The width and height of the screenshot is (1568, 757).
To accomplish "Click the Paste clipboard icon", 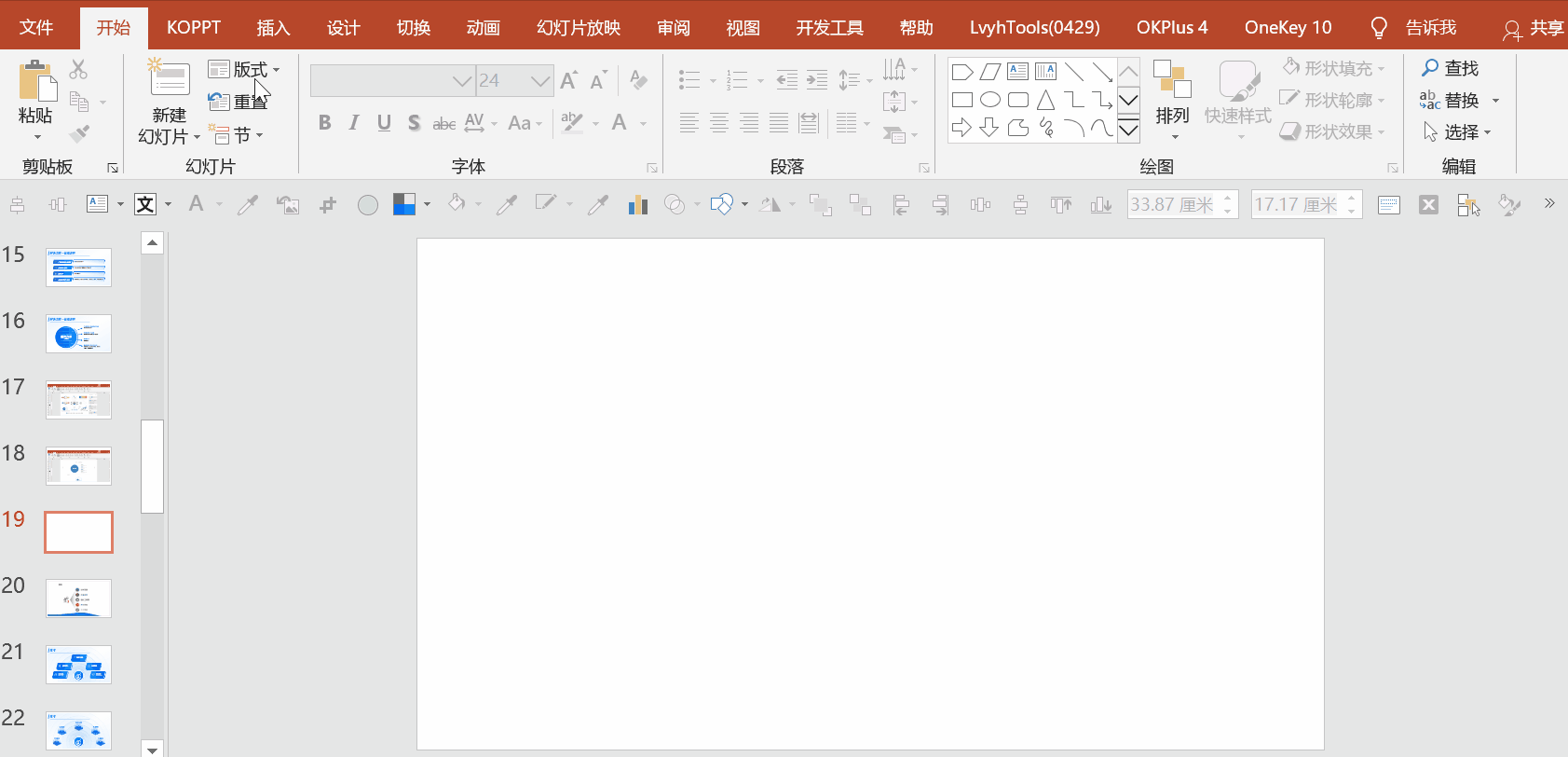I will coord(37,80).
